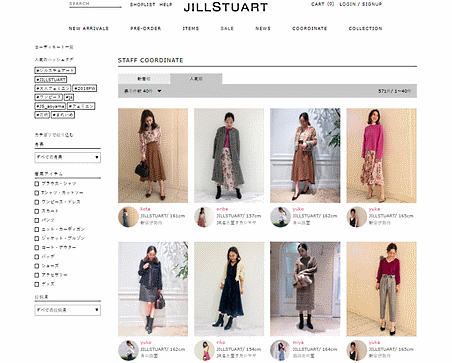The image size is (452, 363).
Task: View the CART (0) link
Action: coord(322,4)
